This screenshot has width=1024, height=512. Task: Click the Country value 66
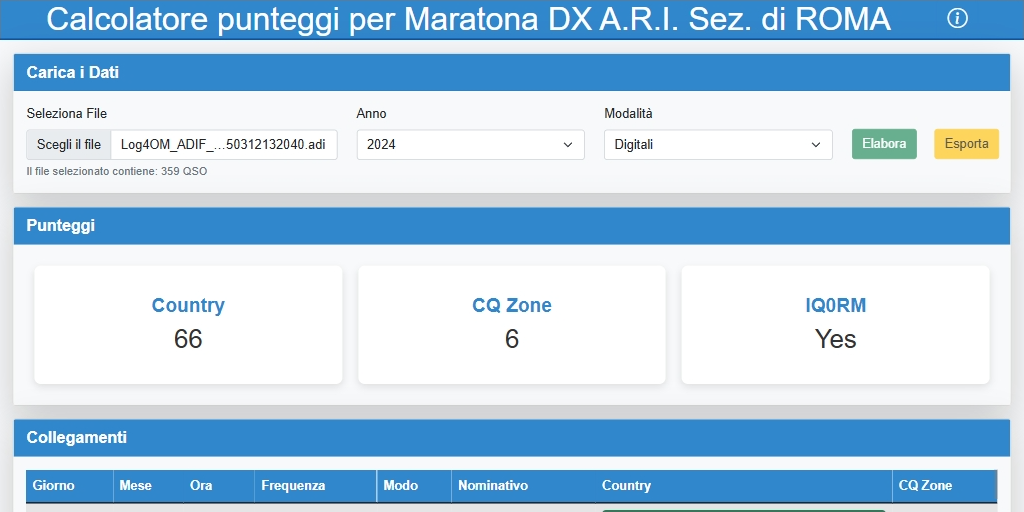click(188, 339)
